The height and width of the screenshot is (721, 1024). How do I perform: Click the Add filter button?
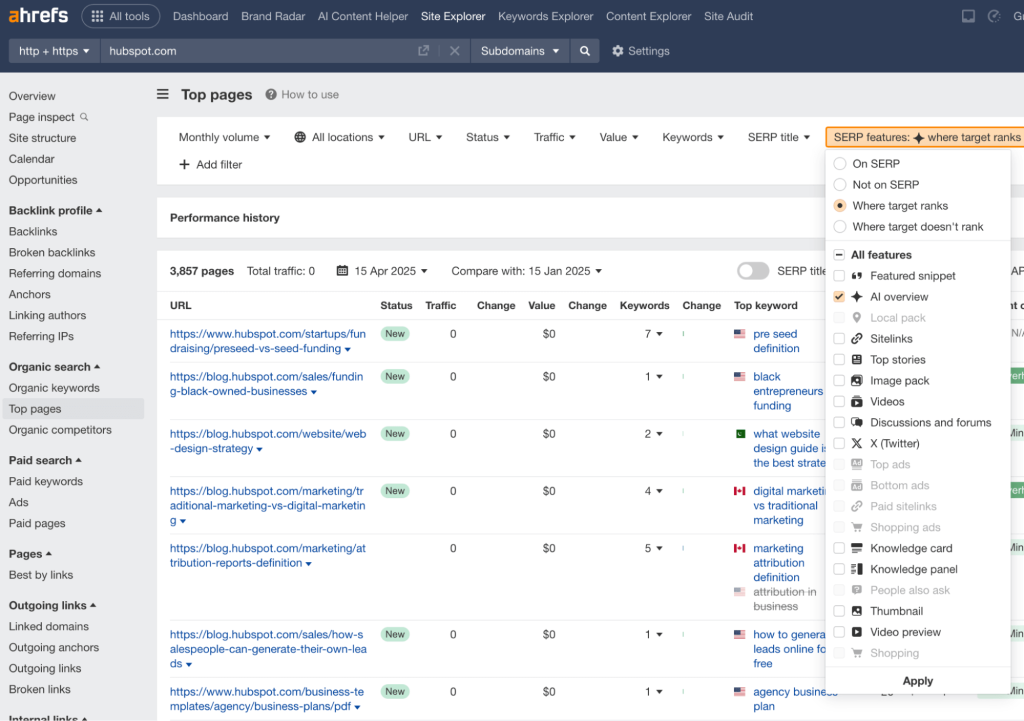(210, 165)
